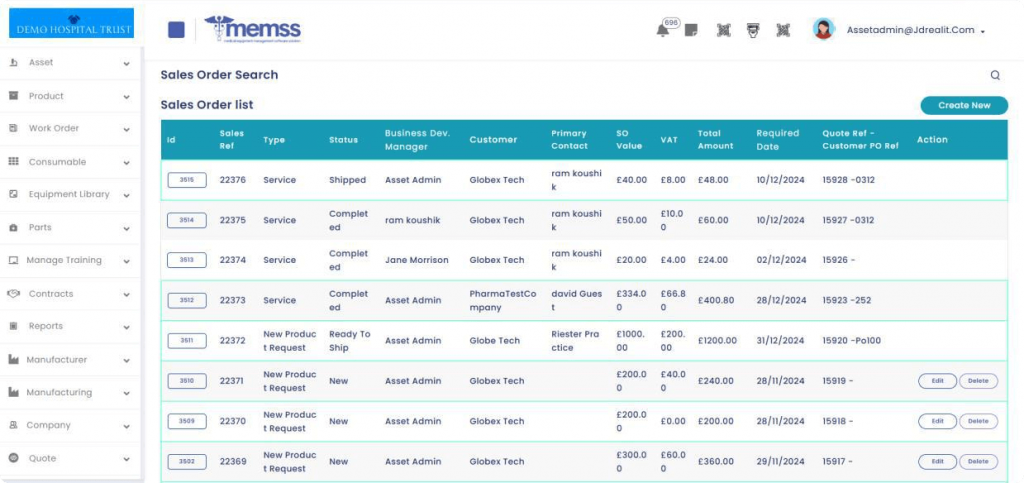Screen dimensions: 1024x483
Task: Delete sales order 22369
Action: pyautogui.click(x=978, y=462)
